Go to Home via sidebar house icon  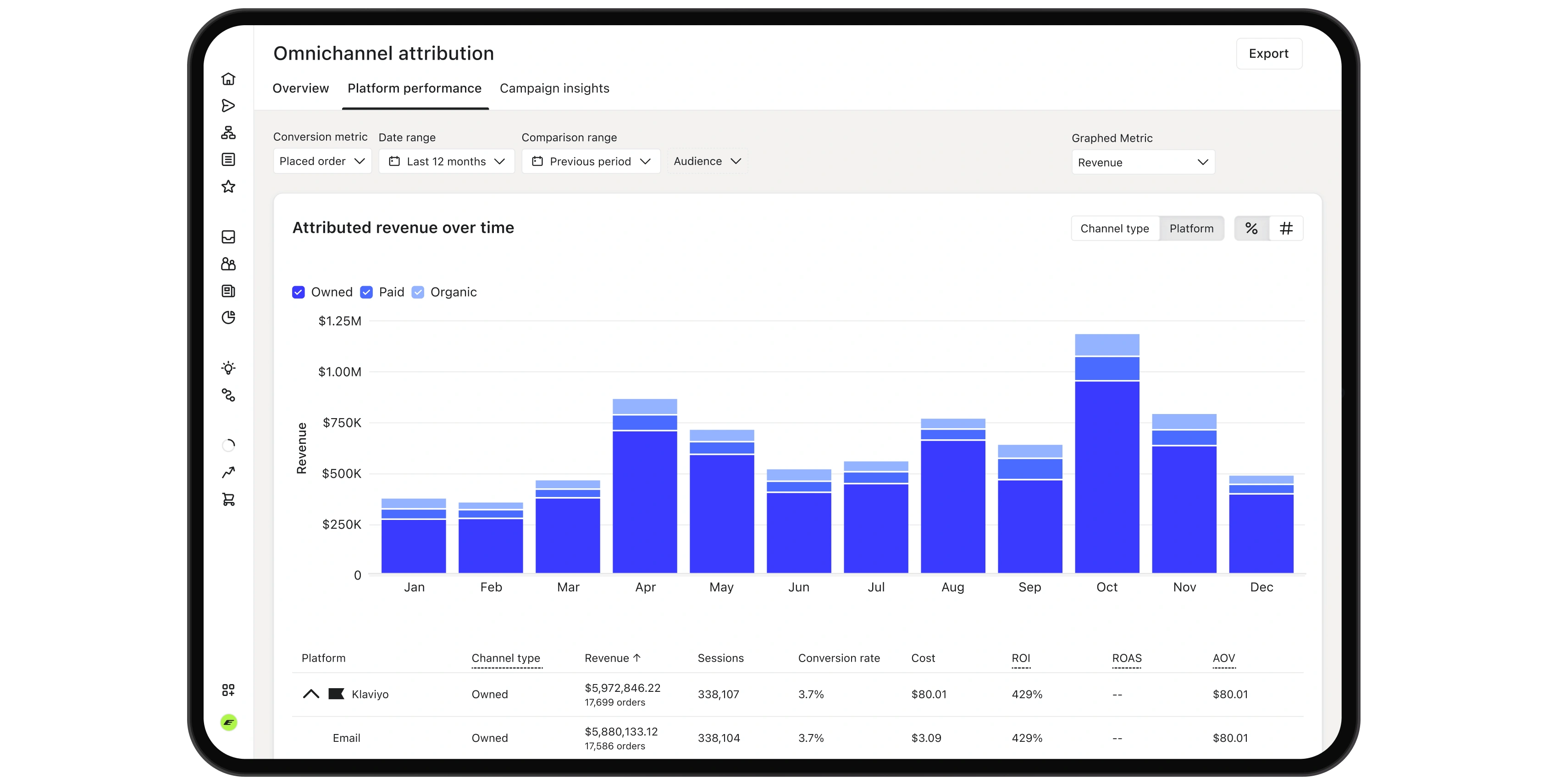(x=228, y=79)
